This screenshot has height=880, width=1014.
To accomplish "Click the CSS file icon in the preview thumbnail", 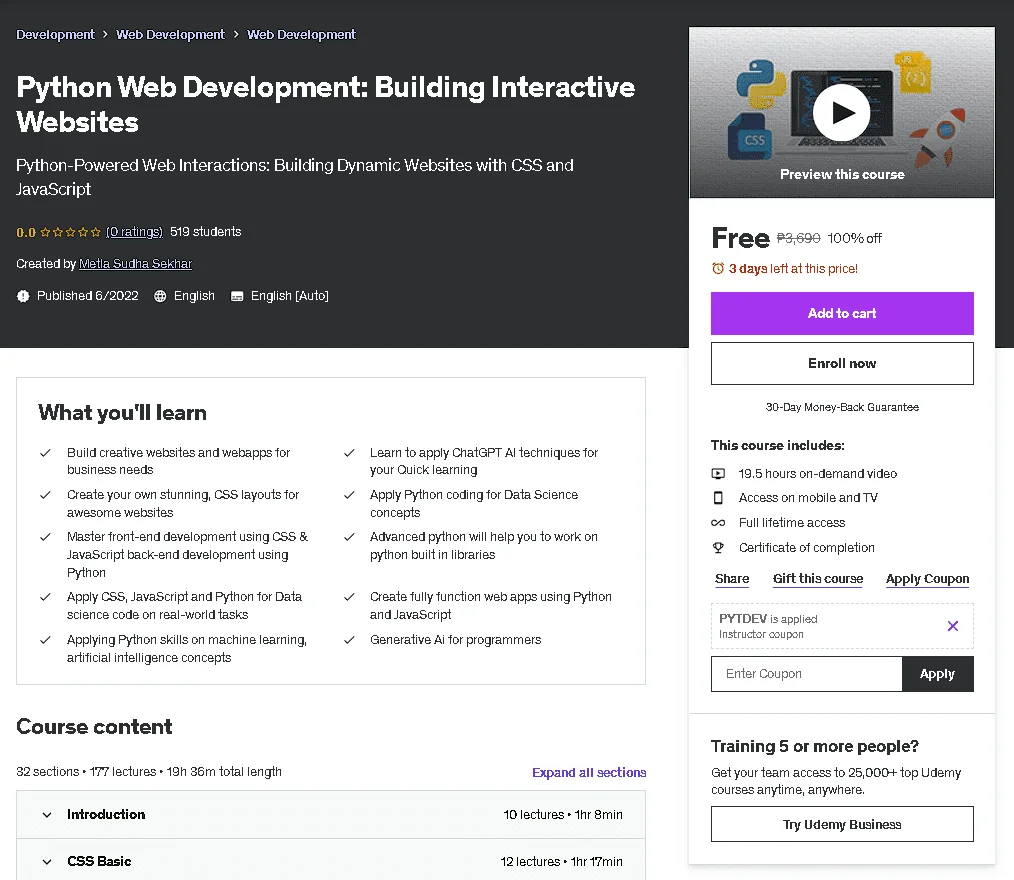I will click(x=751, y=136).
